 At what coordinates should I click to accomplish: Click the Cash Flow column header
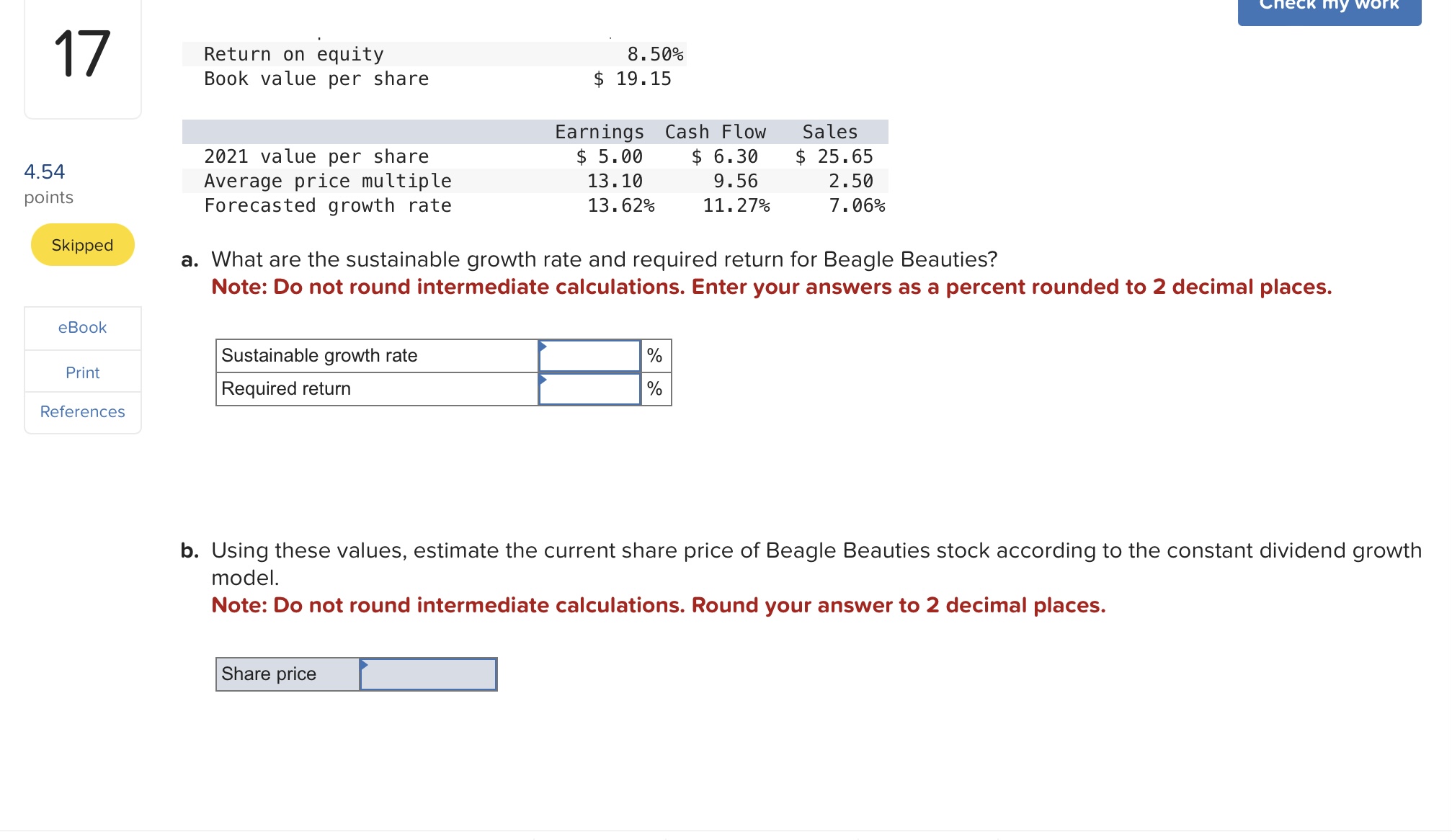[715, 131]
